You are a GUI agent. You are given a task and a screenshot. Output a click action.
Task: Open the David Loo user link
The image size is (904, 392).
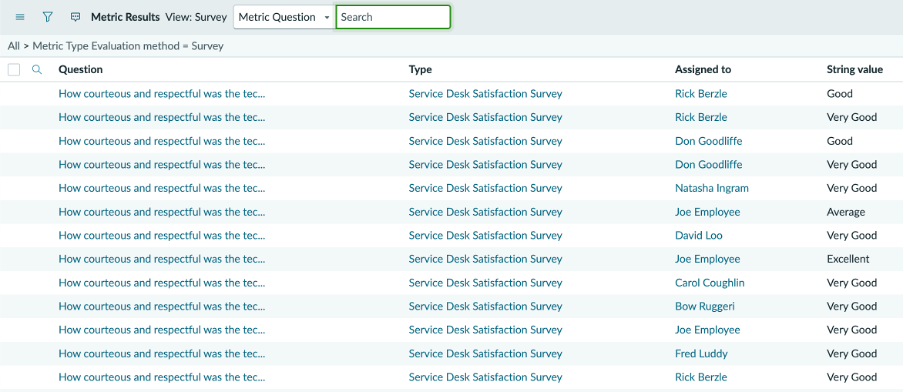(699, 235)
